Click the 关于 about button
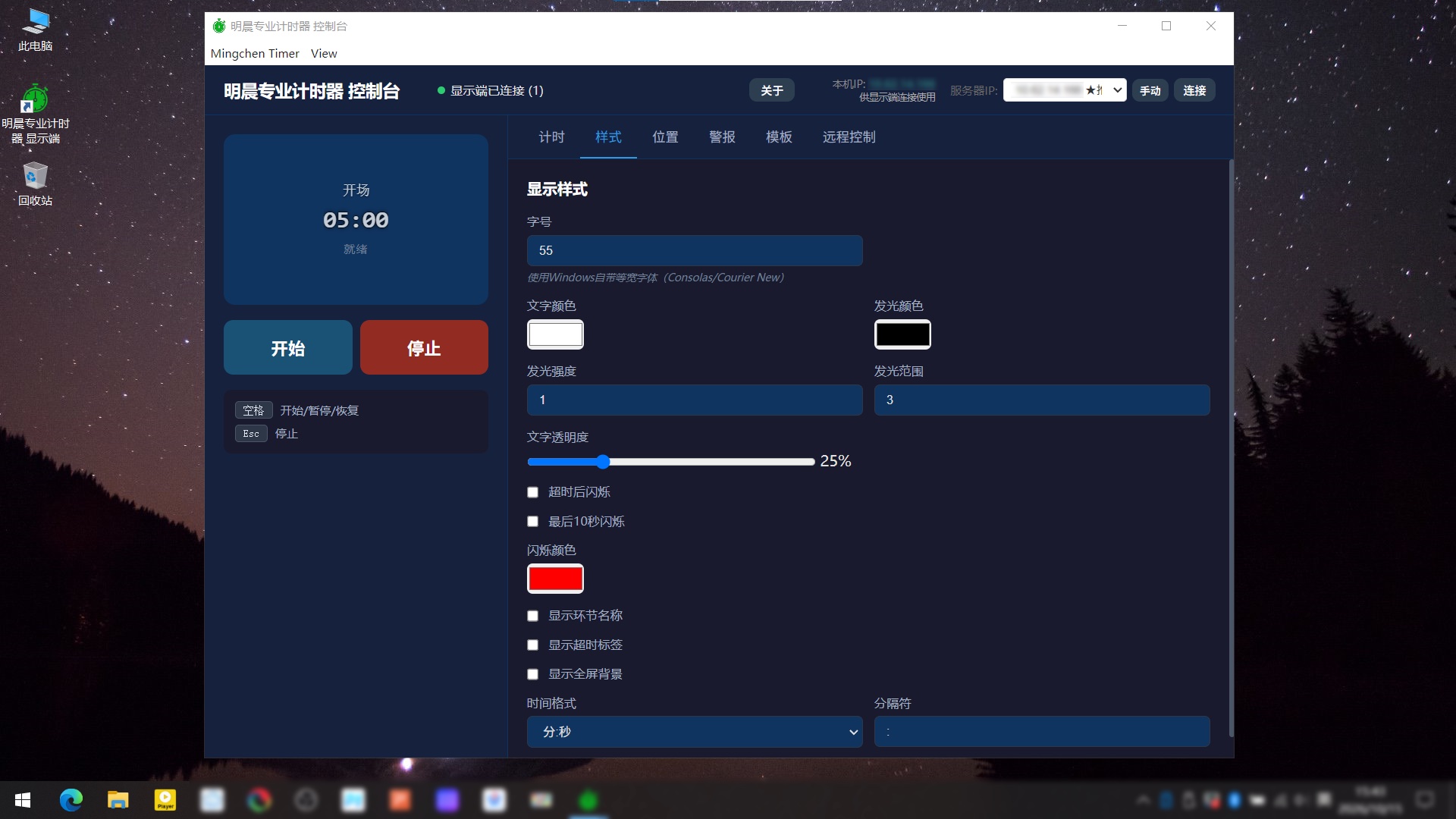The height and width of the screenshot is (819, 1456). coord(772,90)
